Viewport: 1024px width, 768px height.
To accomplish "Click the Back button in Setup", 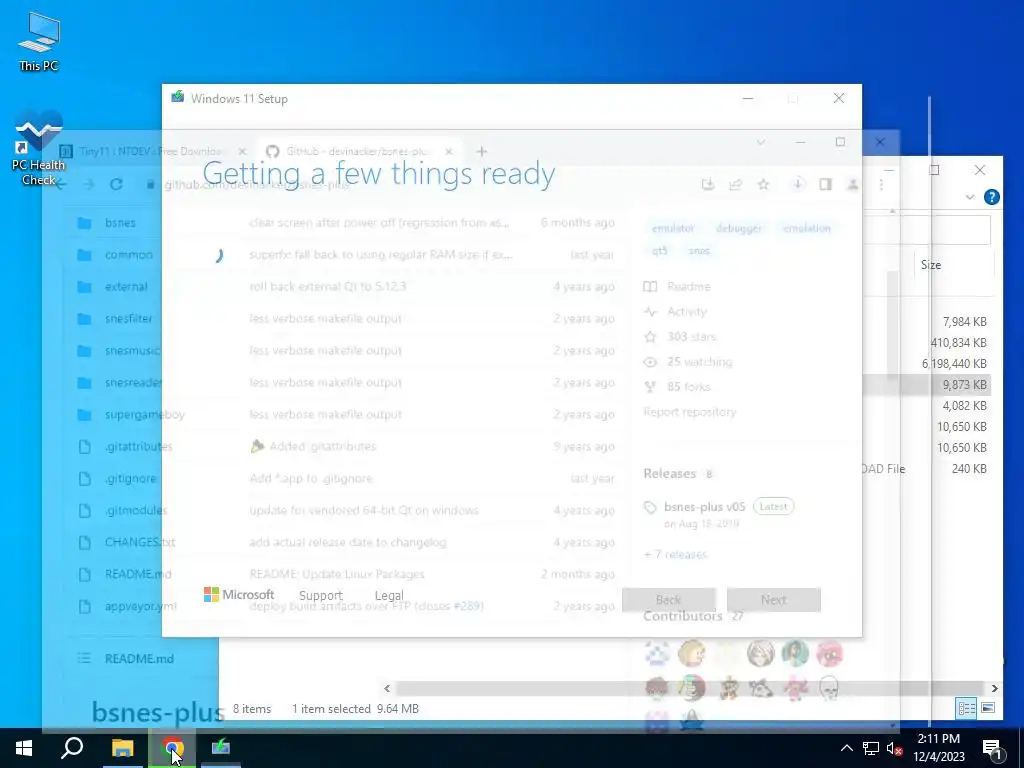I will 669,600.
